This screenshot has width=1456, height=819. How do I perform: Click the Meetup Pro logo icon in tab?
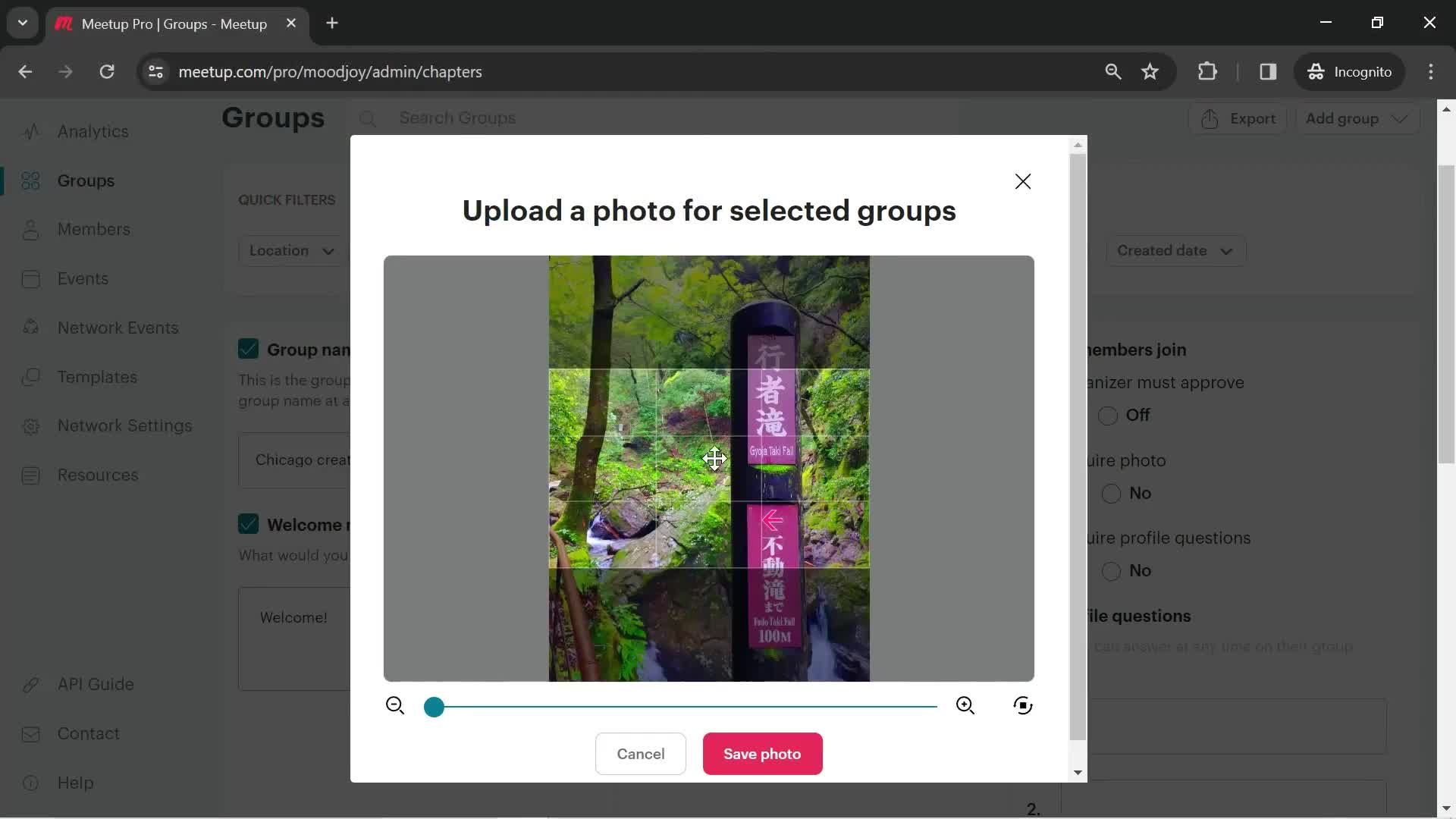click(x=64, y=22)
